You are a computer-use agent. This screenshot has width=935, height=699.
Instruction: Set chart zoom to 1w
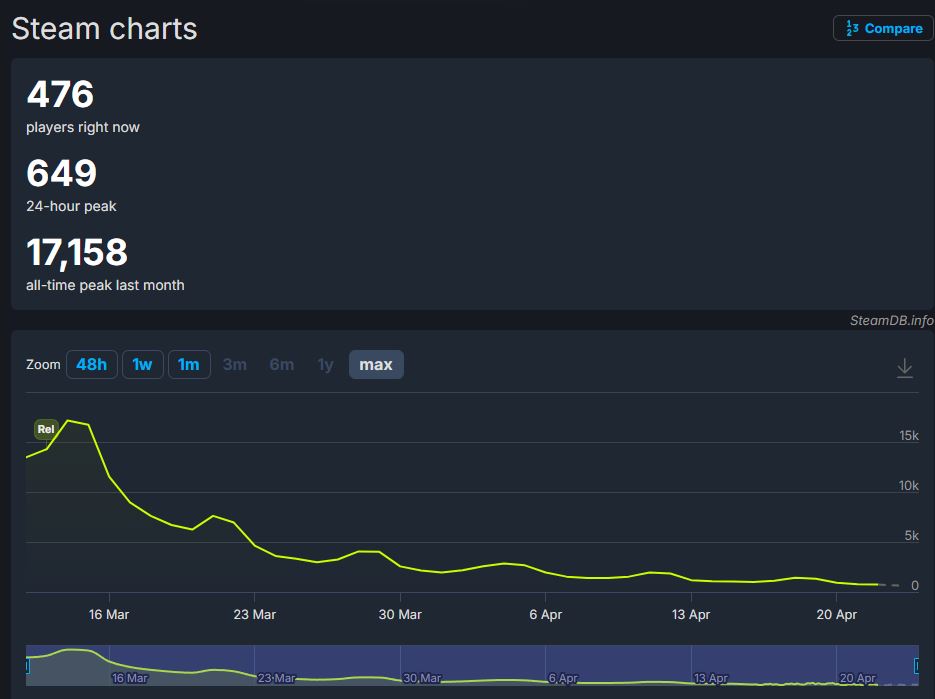143,364
